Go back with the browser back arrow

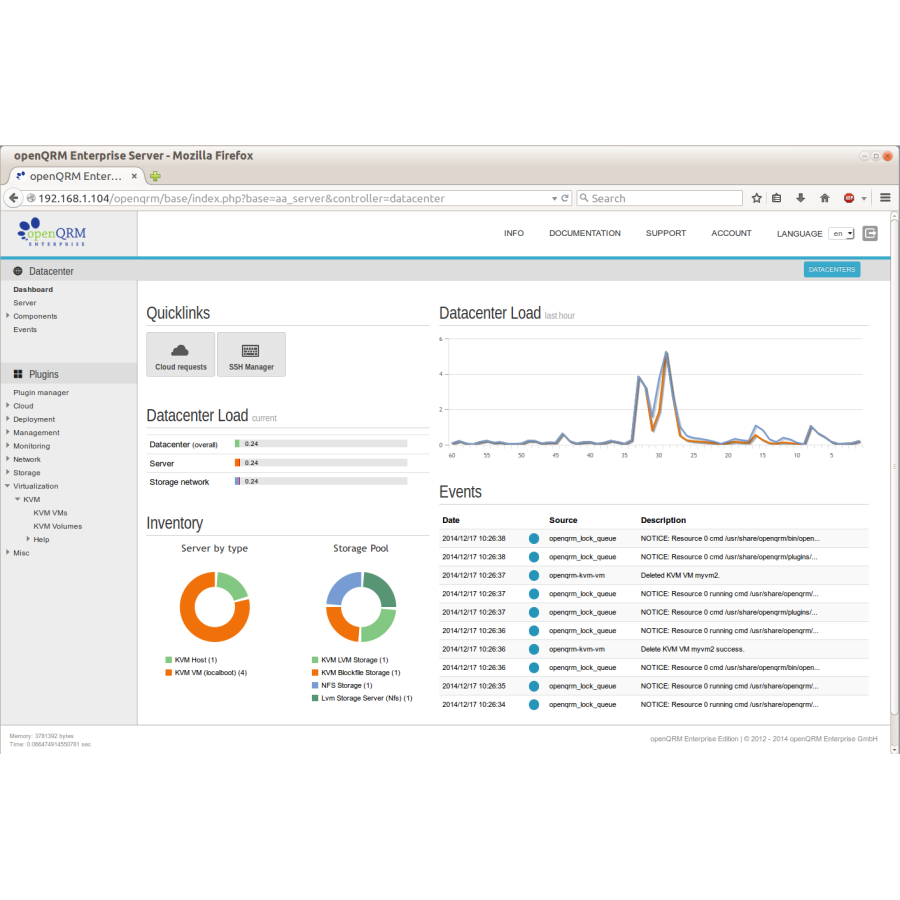[x=13, y=198]
